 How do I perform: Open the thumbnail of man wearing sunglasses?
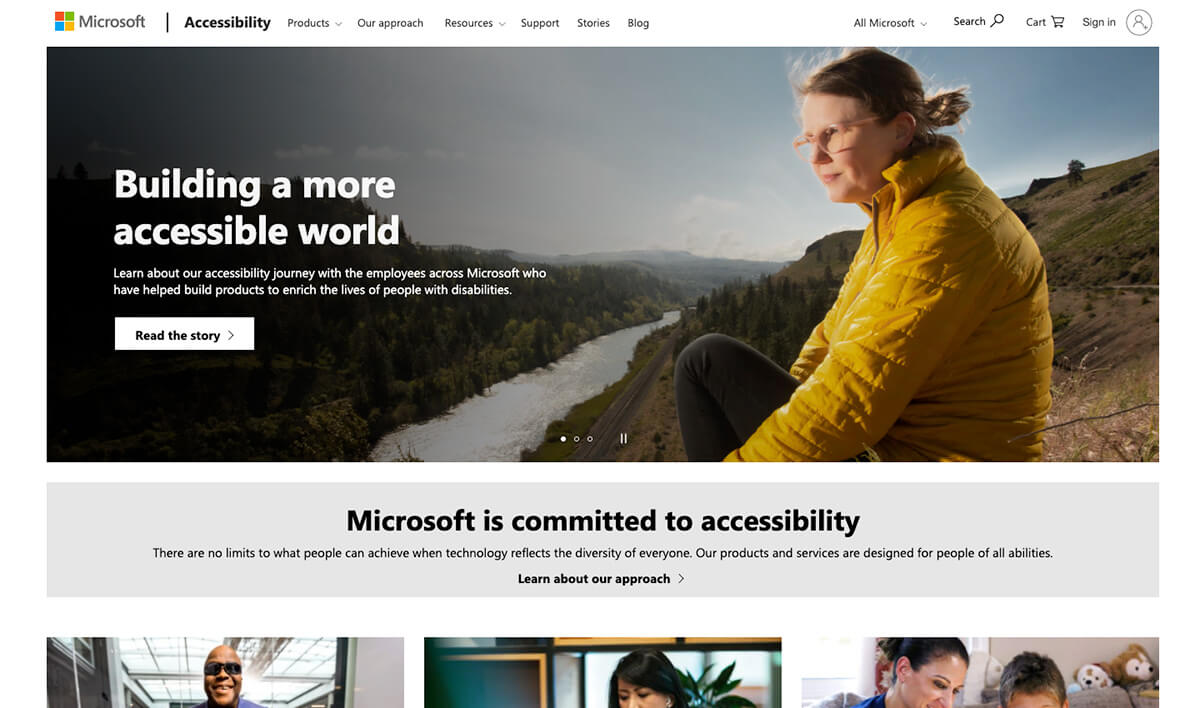(225, 672)
